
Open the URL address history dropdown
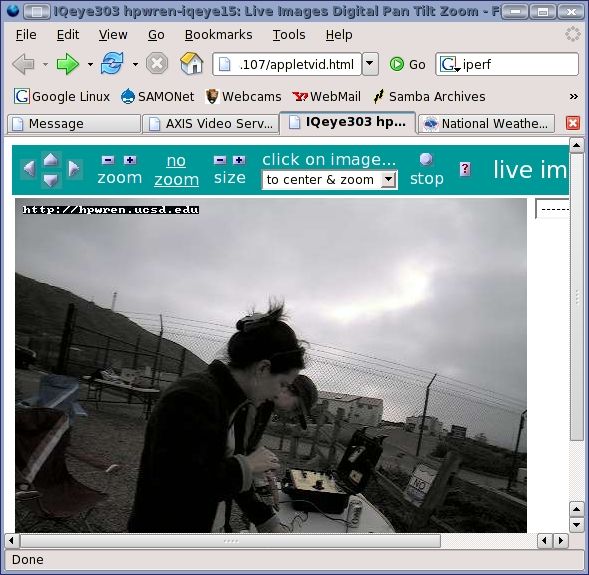[x=370, y=64]
